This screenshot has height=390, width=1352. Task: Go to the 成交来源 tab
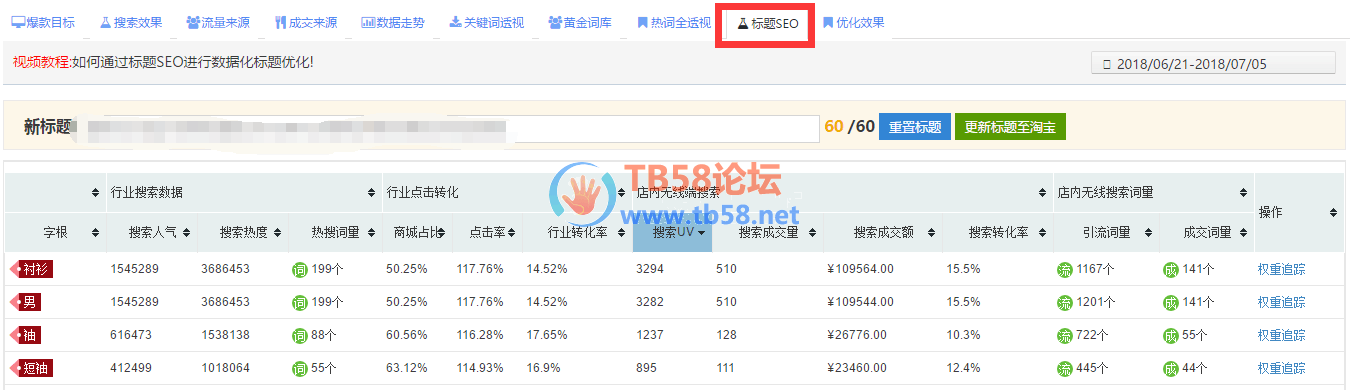click(x=305, y=22)
